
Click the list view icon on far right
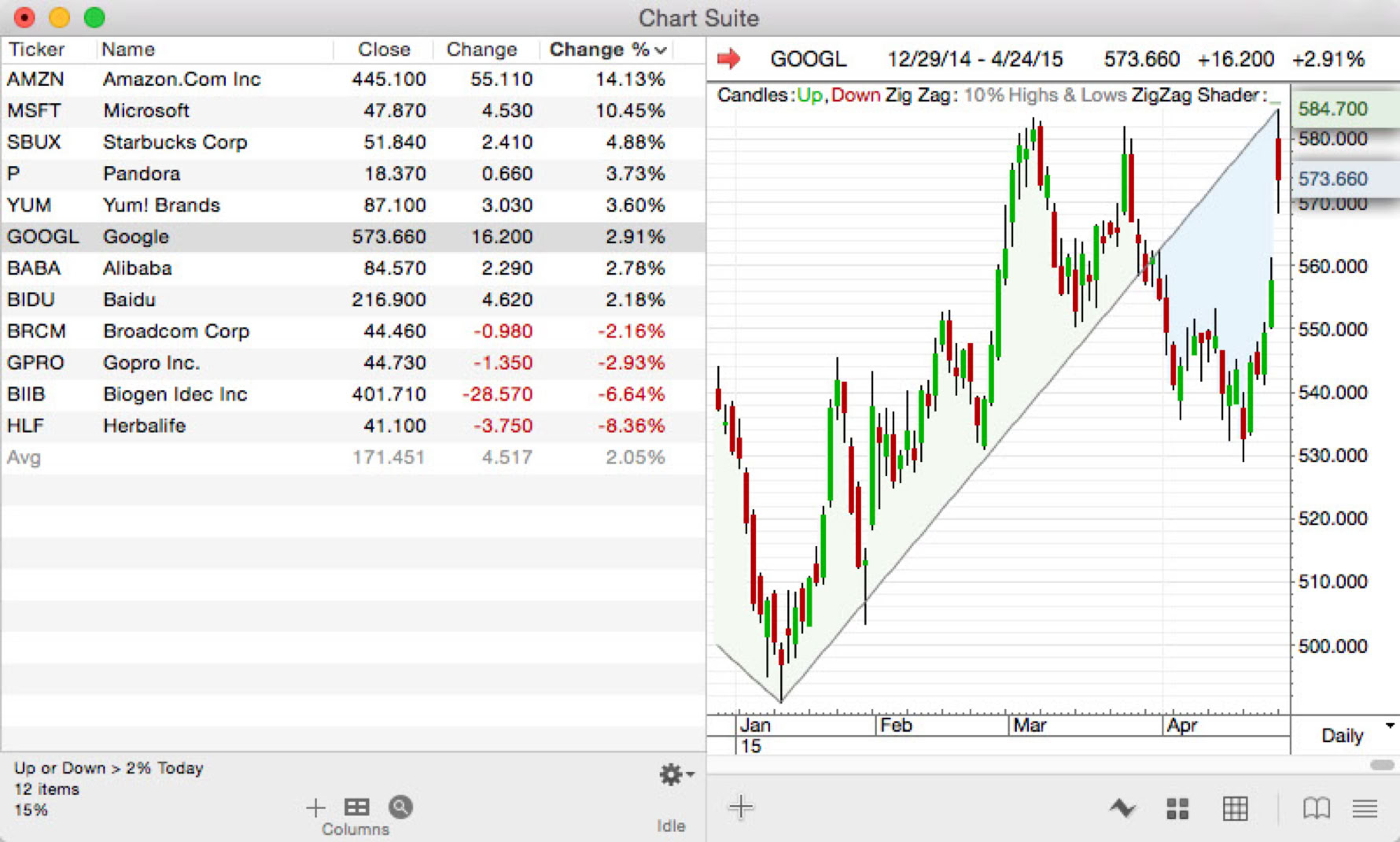coord(1365,807)
